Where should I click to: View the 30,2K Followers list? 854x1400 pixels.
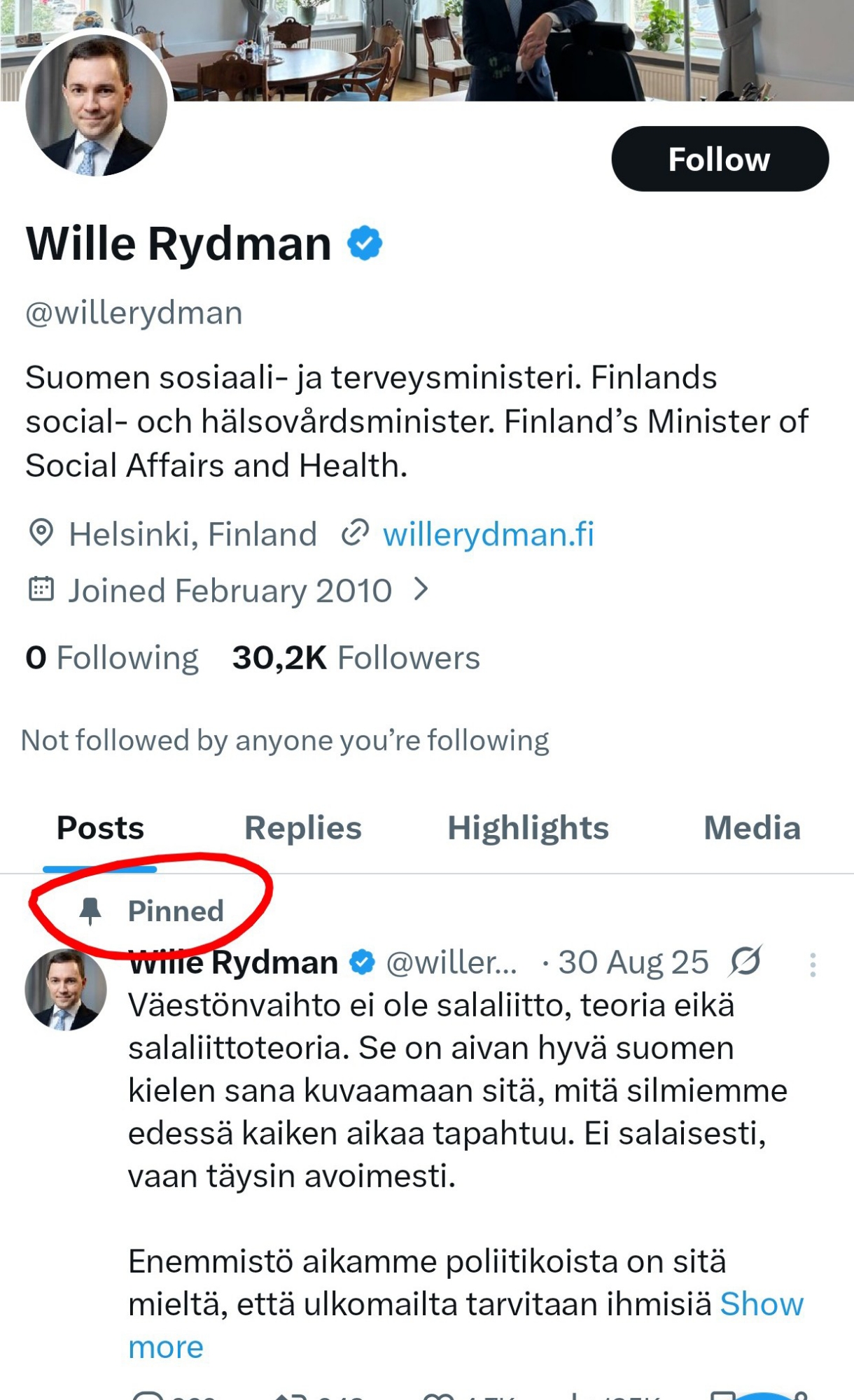[x=356, y=658]
